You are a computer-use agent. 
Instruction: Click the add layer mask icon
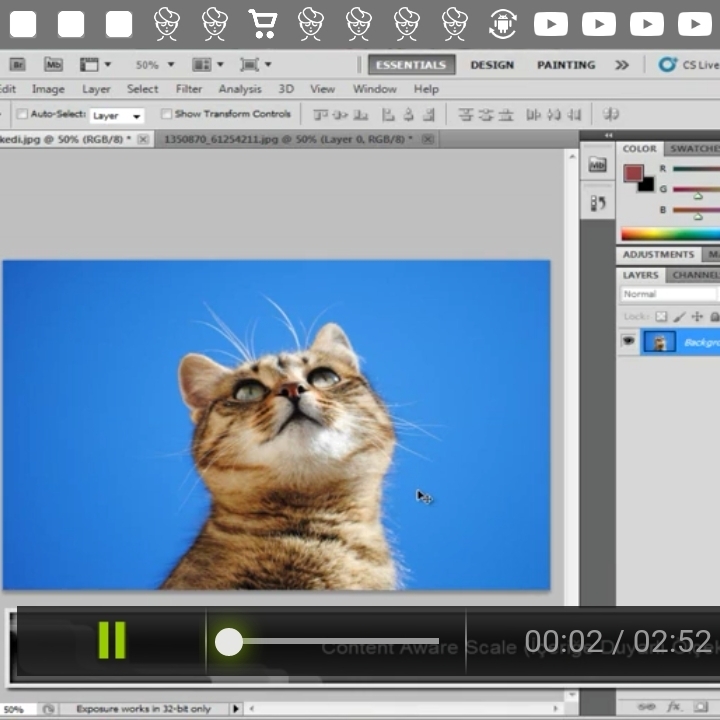(x=700, y=706)
